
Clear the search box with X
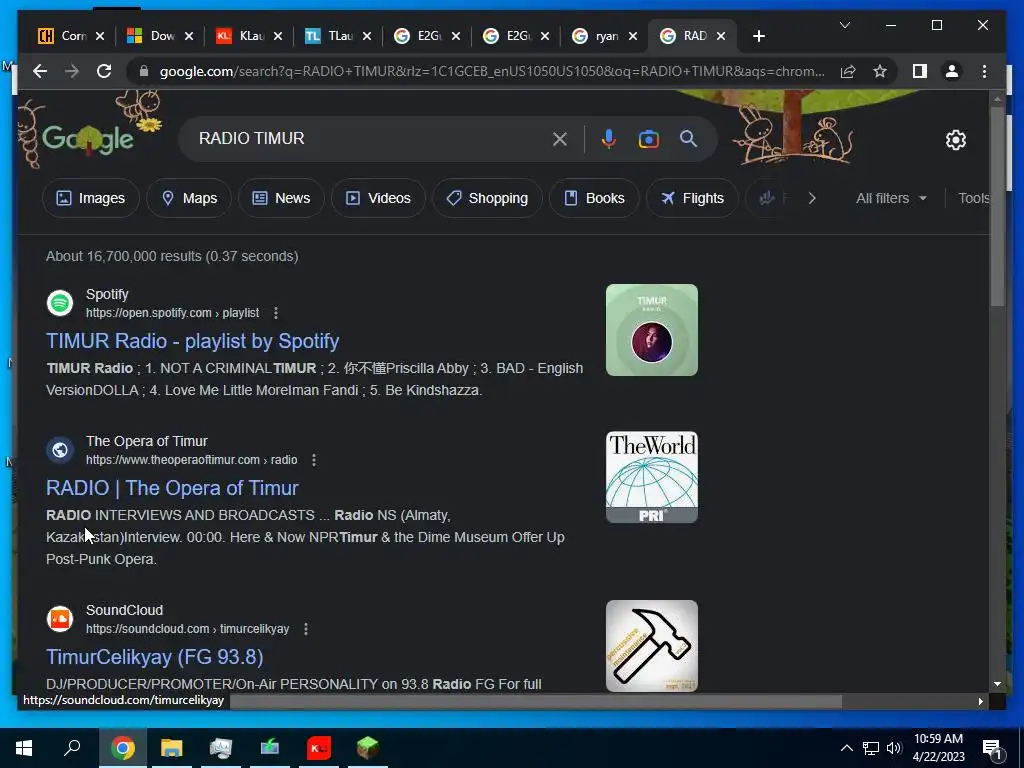[x=560, y=139]
